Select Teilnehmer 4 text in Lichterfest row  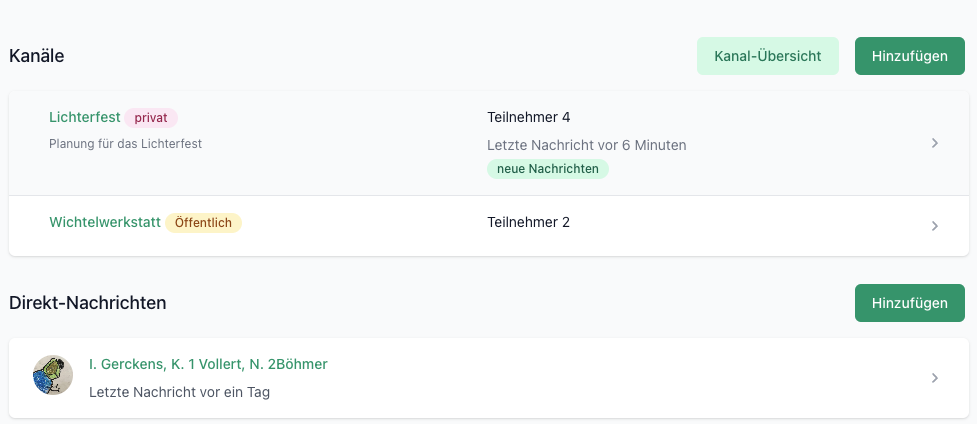click(x=528, y=117)
